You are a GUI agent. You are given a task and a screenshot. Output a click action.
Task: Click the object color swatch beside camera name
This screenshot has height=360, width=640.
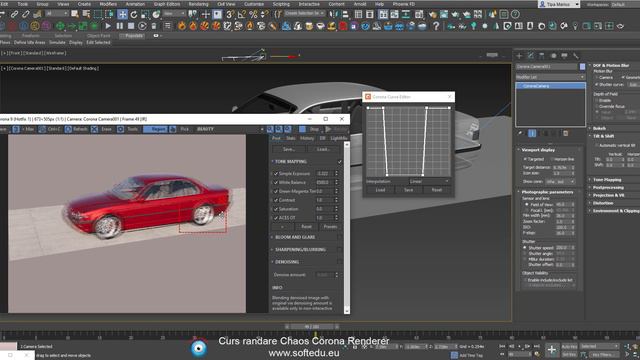[582, 67]
